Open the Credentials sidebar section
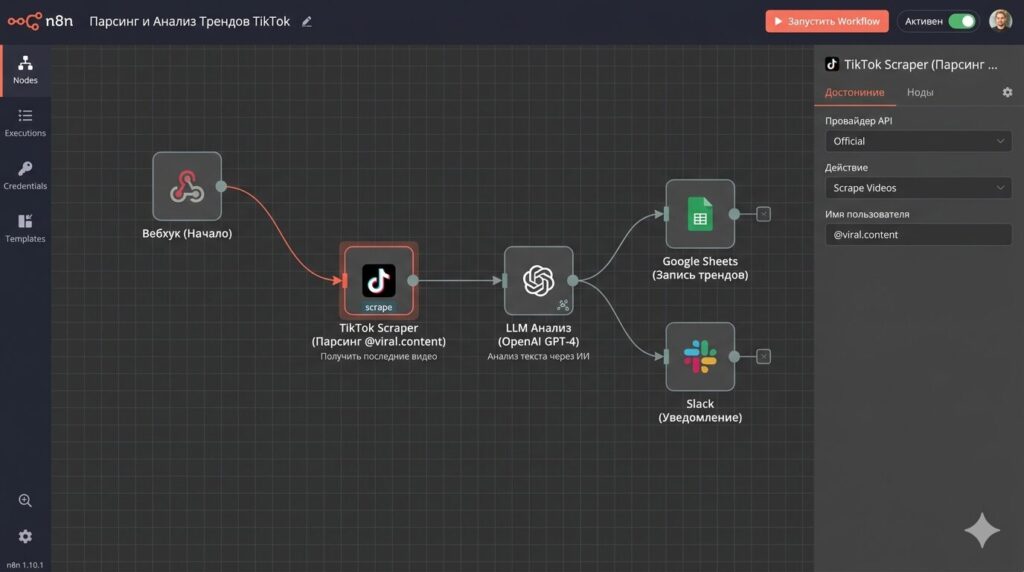The height and width of the screenshot is (572, 1024). 25,176
